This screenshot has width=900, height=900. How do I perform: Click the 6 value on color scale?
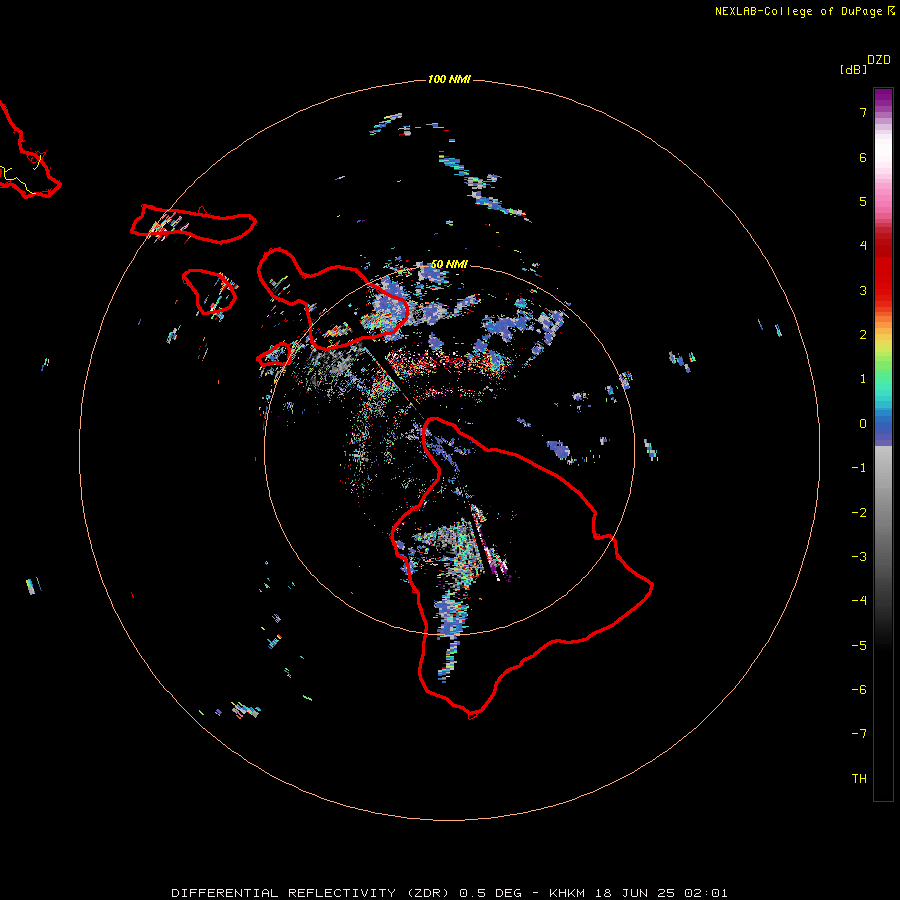(x=863, y=157)
